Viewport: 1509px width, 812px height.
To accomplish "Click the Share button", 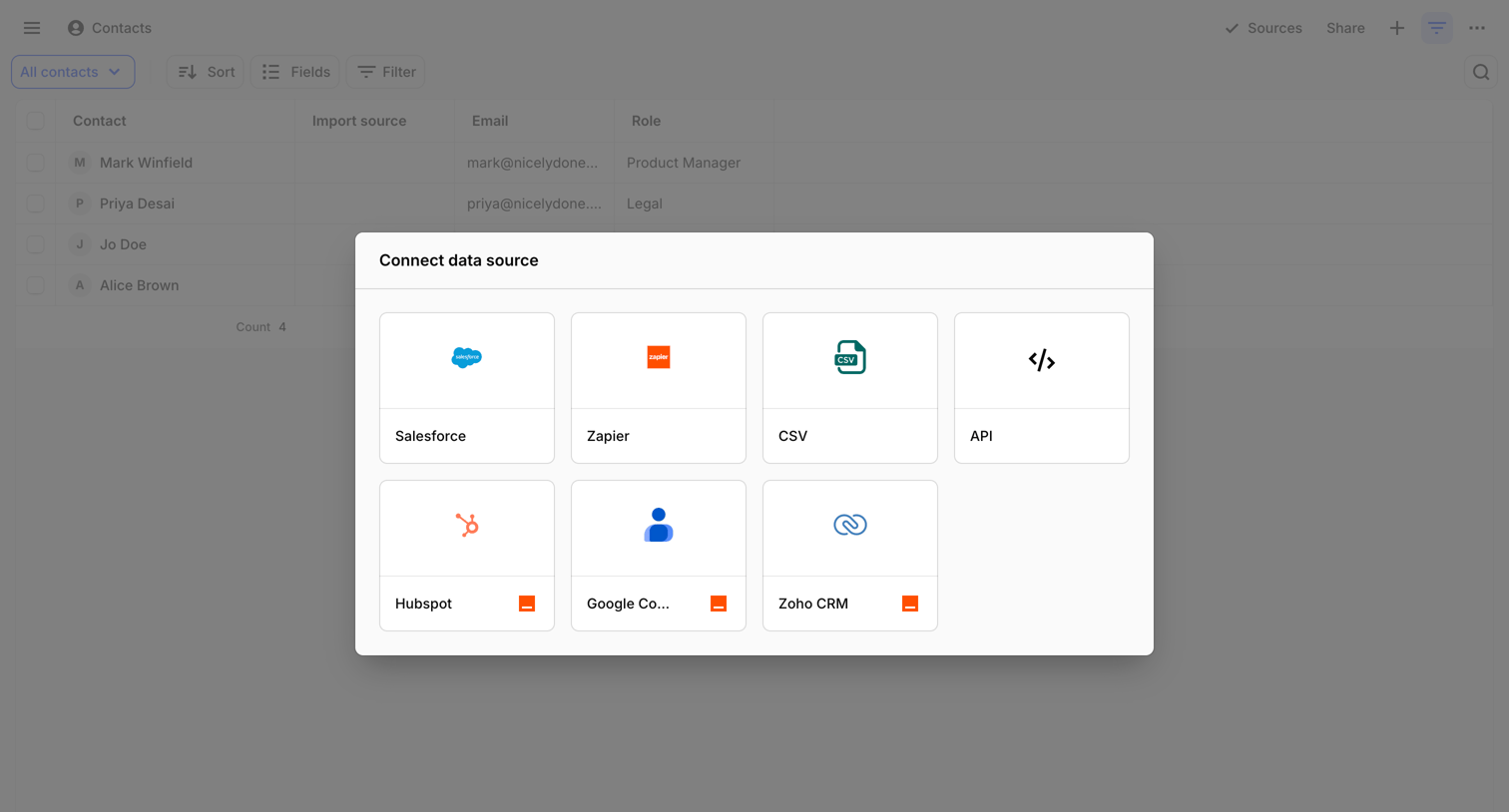I will pyautogui.click(x=1345, y=28).
